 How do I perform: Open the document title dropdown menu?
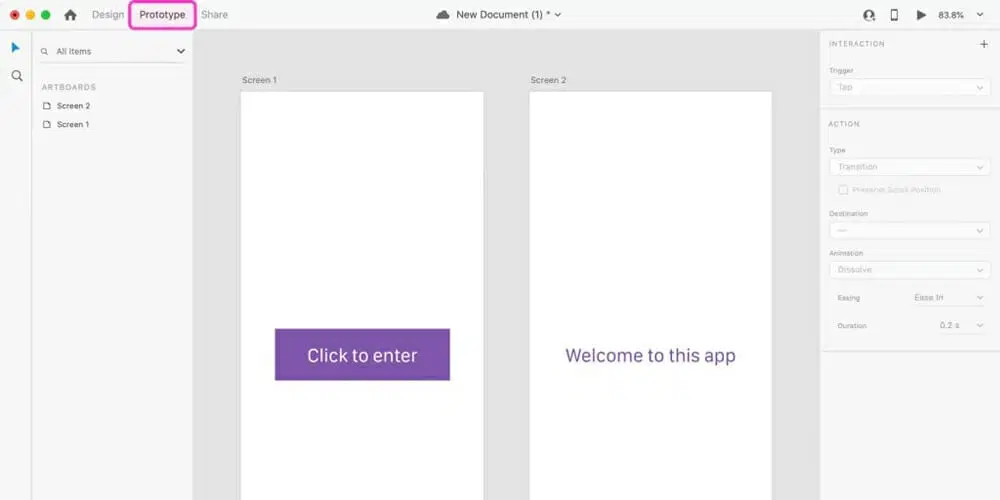(558, 15)
